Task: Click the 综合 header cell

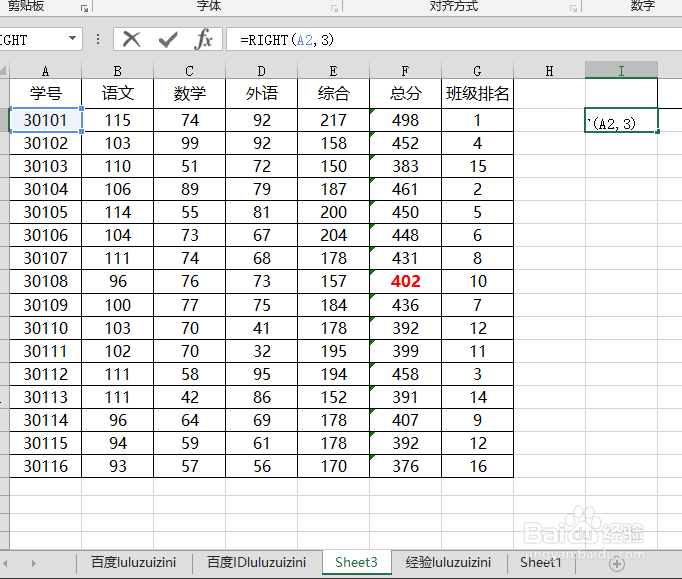Action: pyautogui.click(x=333, y=94)
